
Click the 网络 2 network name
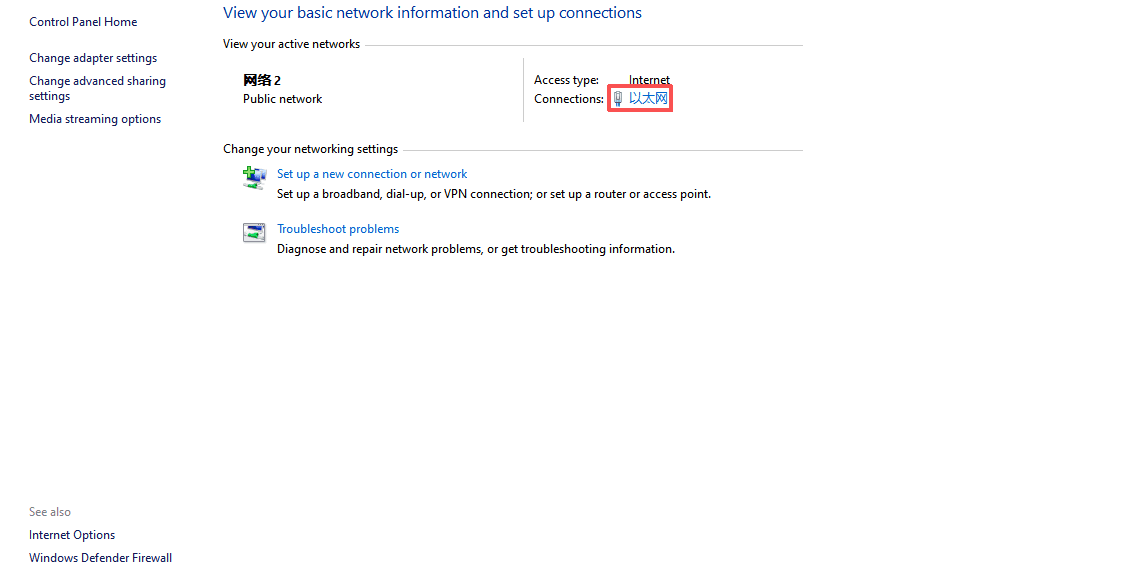(x=262, y=80)
